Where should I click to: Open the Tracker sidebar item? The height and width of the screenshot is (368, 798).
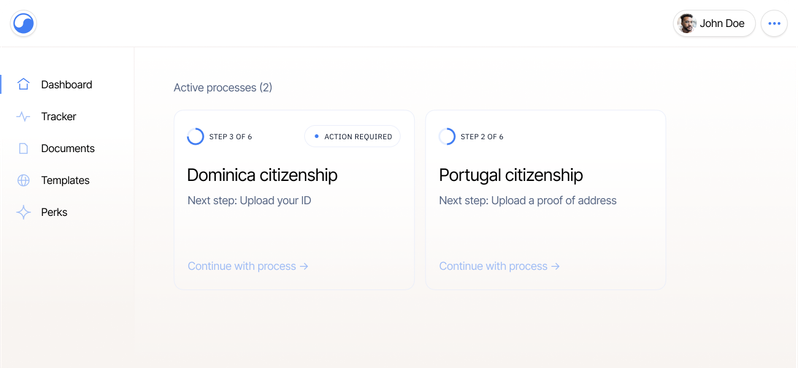(x=59, y=117)
